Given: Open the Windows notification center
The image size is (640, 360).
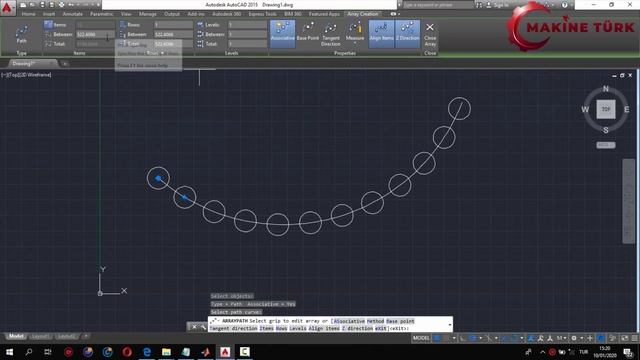Looking at the screenshot, I should [628, 352].
